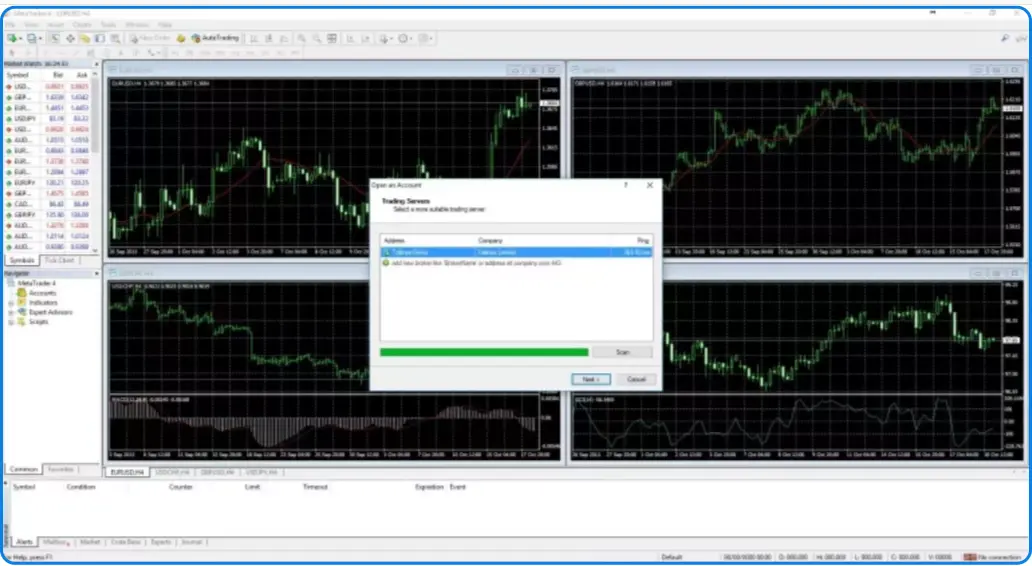Toggle the Chart Shift toolbar icon
Image resolution: width=1032 pixels, height=566 pixels.
click(x=366, y=39)
